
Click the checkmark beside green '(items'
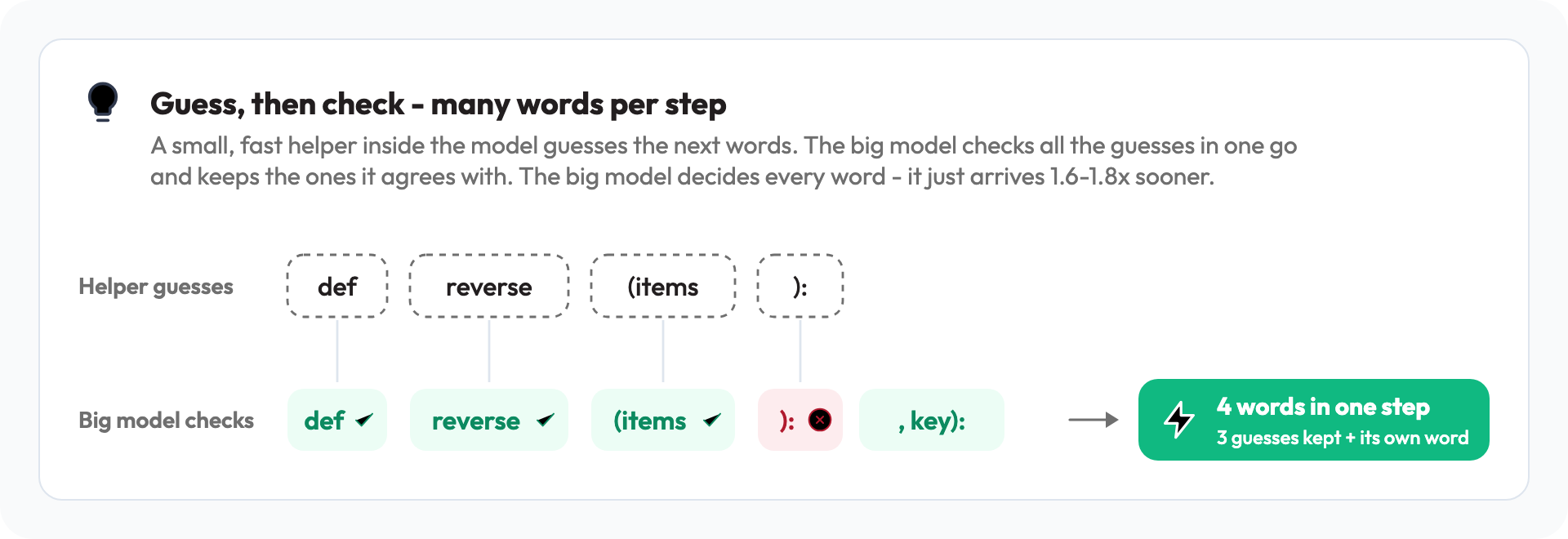(x=712, y=420)
